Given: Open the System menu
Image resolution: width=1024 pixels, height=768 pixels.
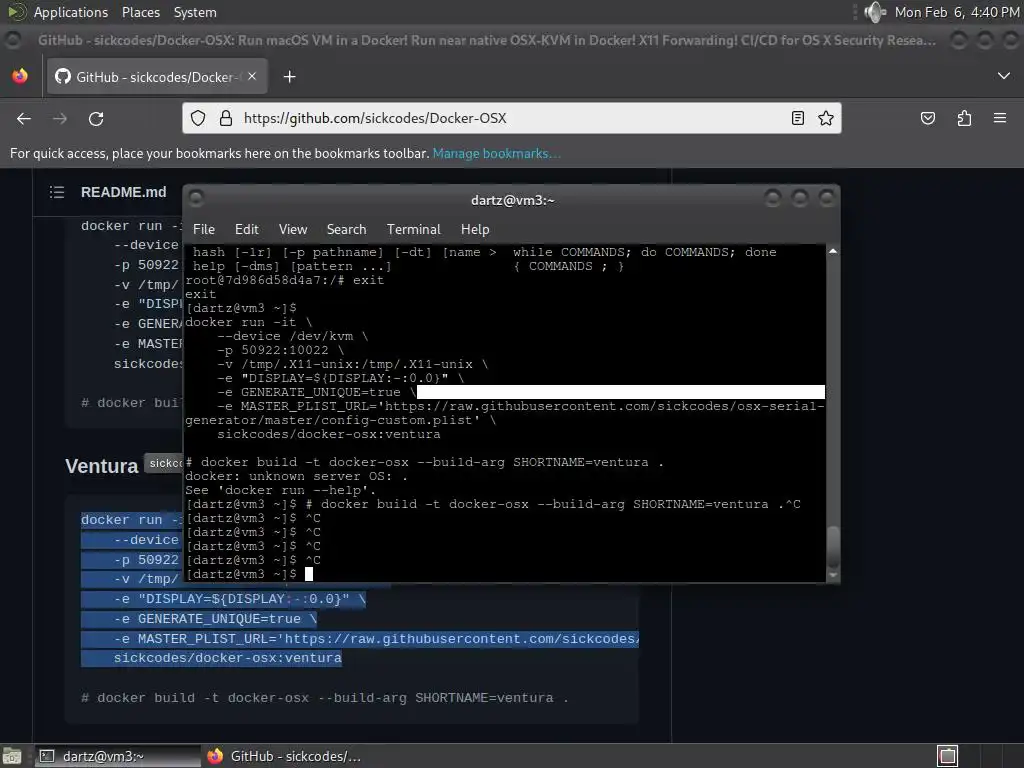Looking at the screenshot, I should 195,12.
